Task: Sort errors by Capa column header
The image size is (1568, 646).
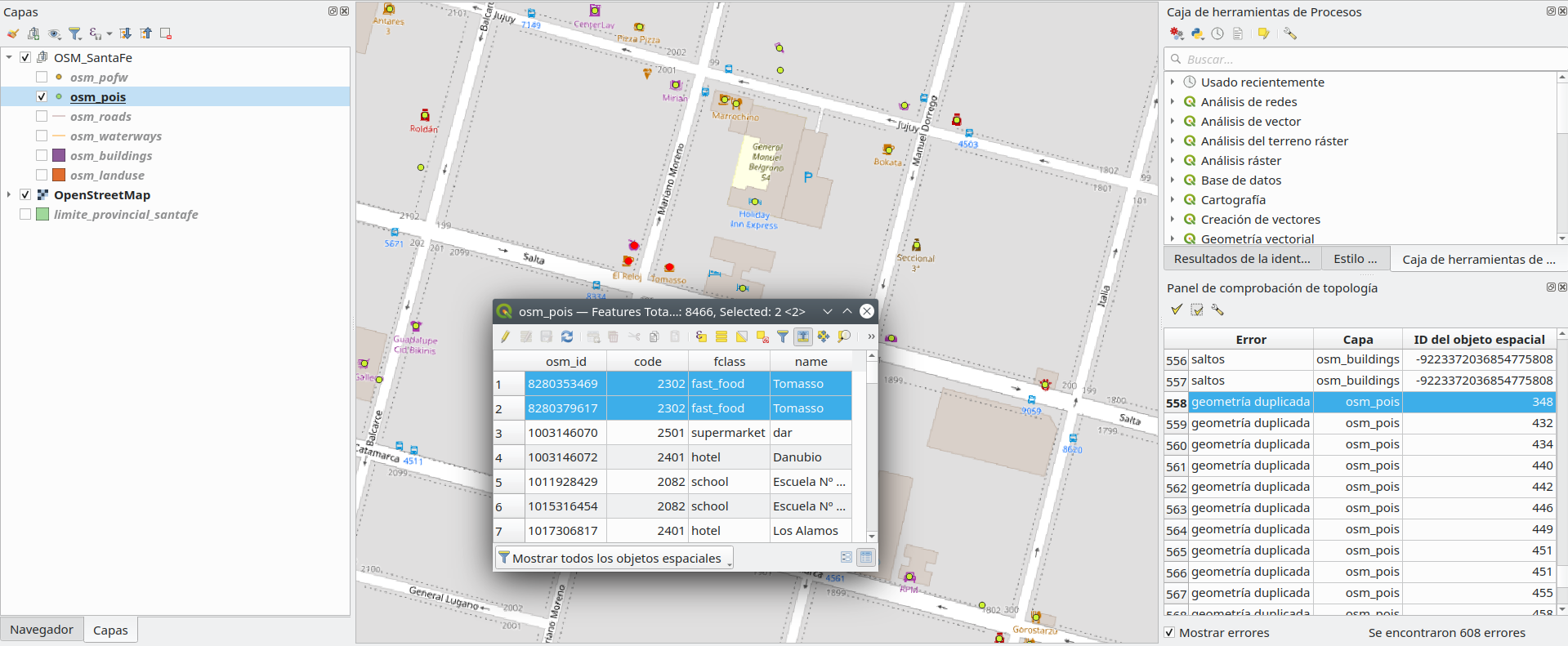Action: point(1357,339)
